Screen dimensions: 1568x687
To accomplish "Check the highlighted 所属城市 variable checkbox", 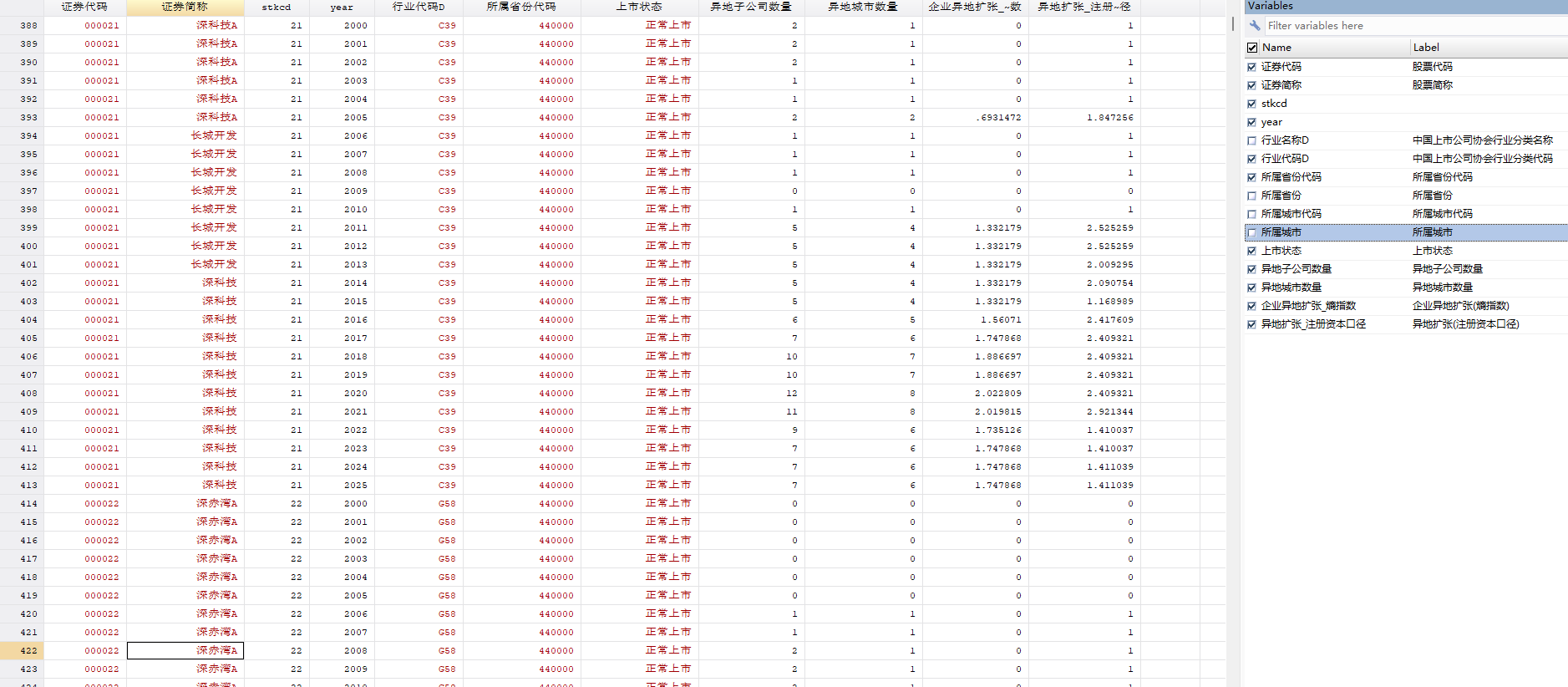I will point(1251,232).
